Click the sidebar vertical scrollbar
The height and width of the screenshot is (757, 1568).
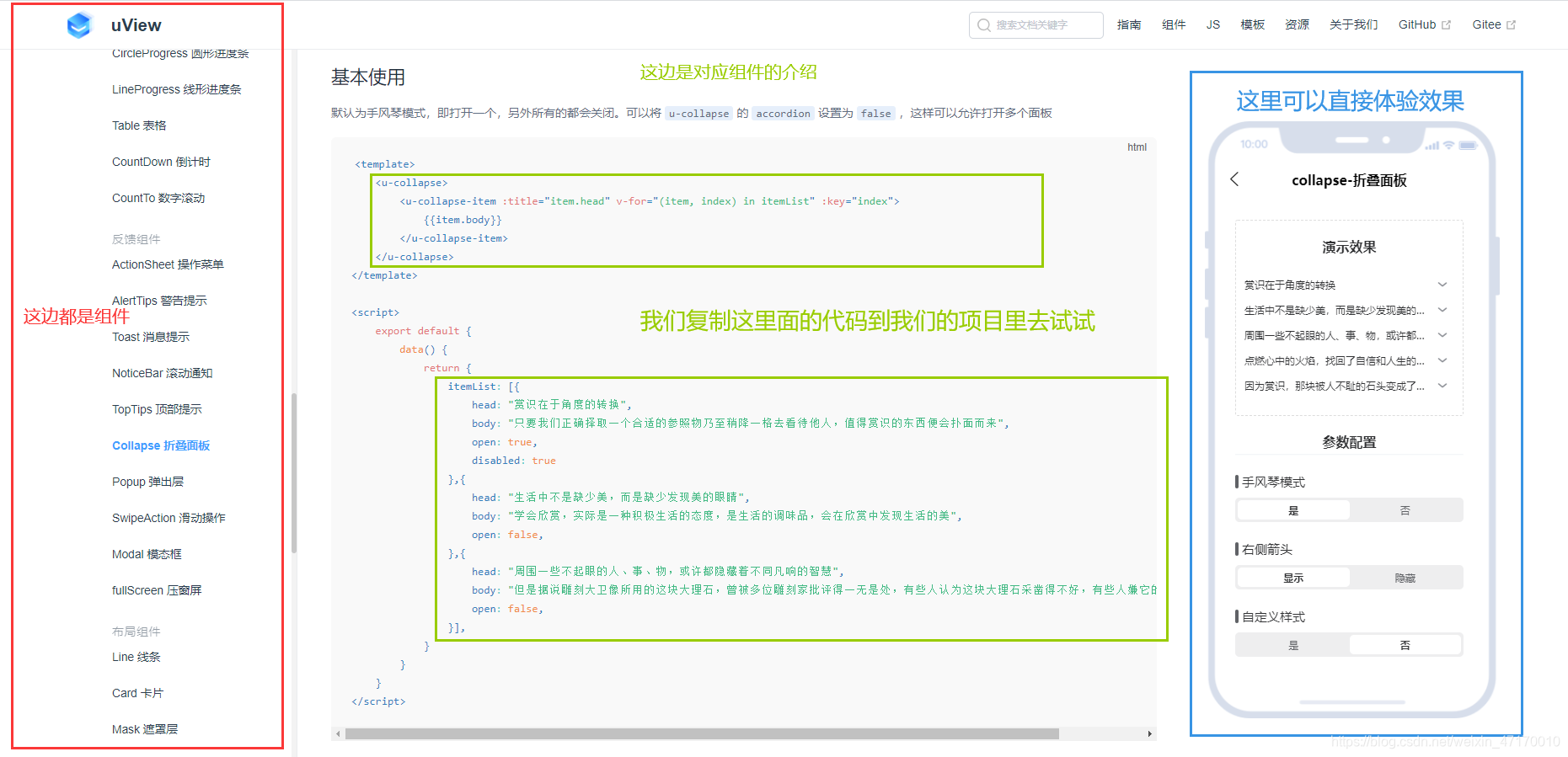294,472
